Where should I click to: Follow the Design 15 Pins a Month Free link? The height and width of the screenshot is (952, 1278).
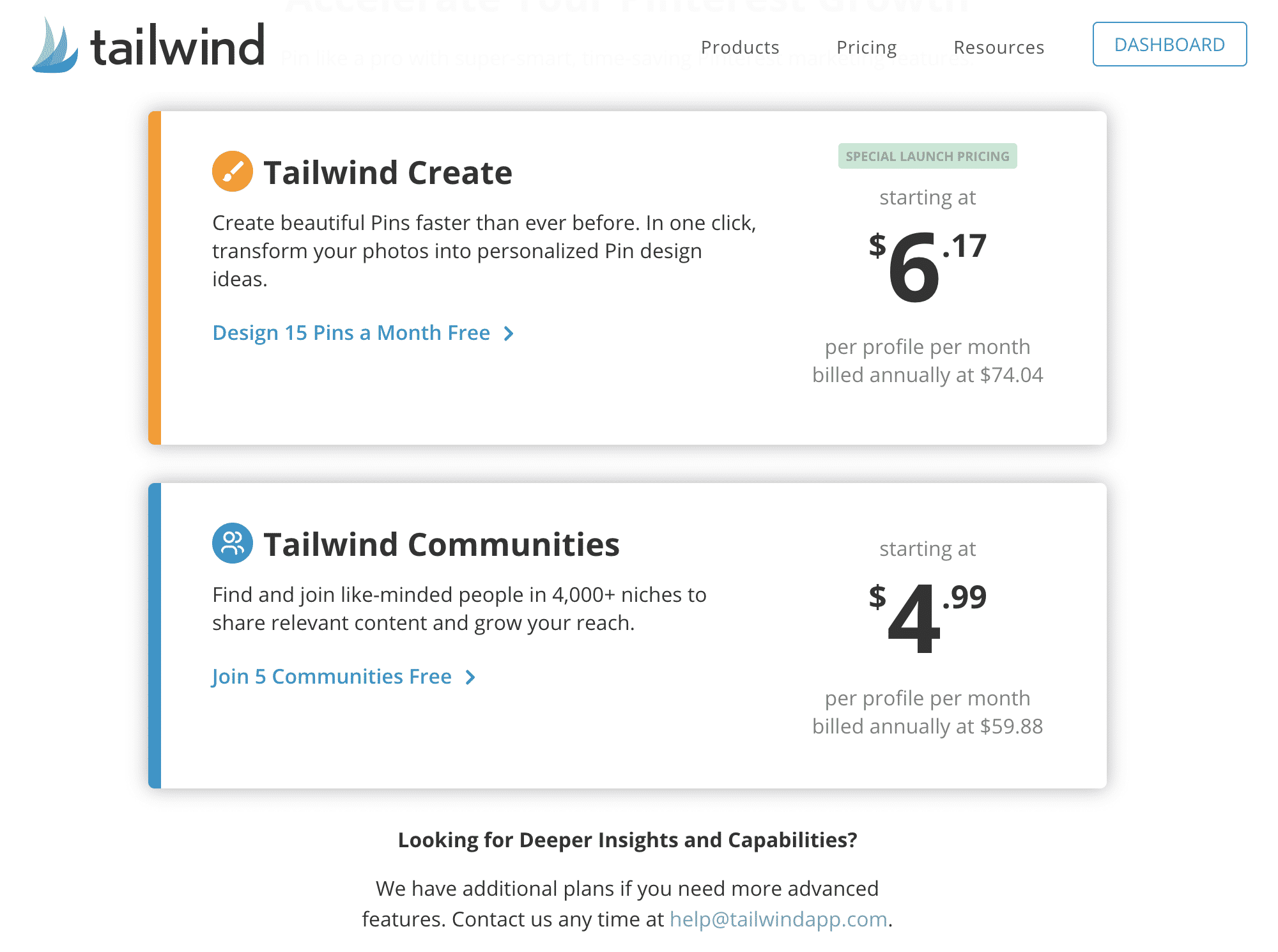(351, 333)
